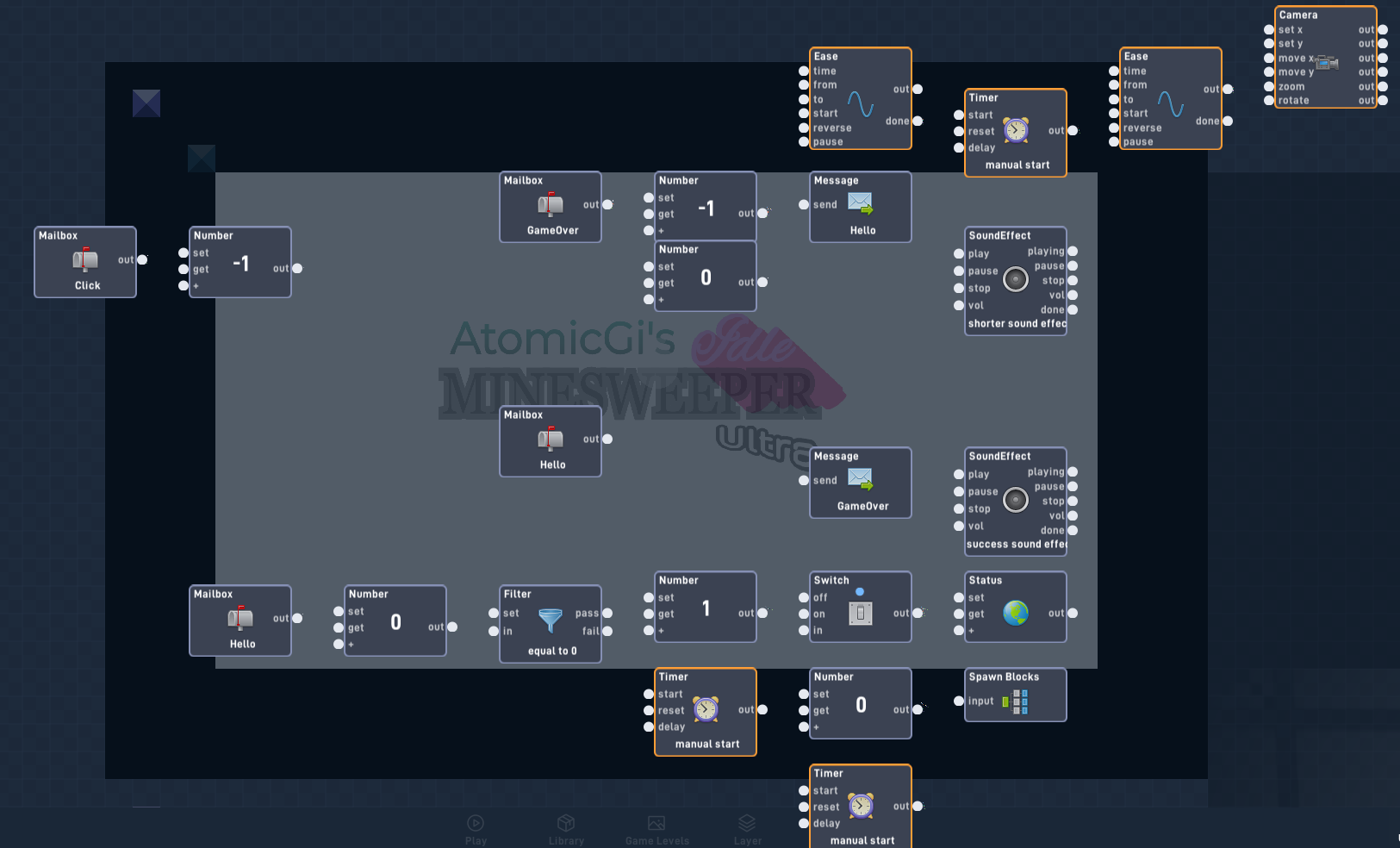Viewport: 1400px width, 848px height.
Task: Click the Spawn Blocks title
Action: (x=1004, y=677)
